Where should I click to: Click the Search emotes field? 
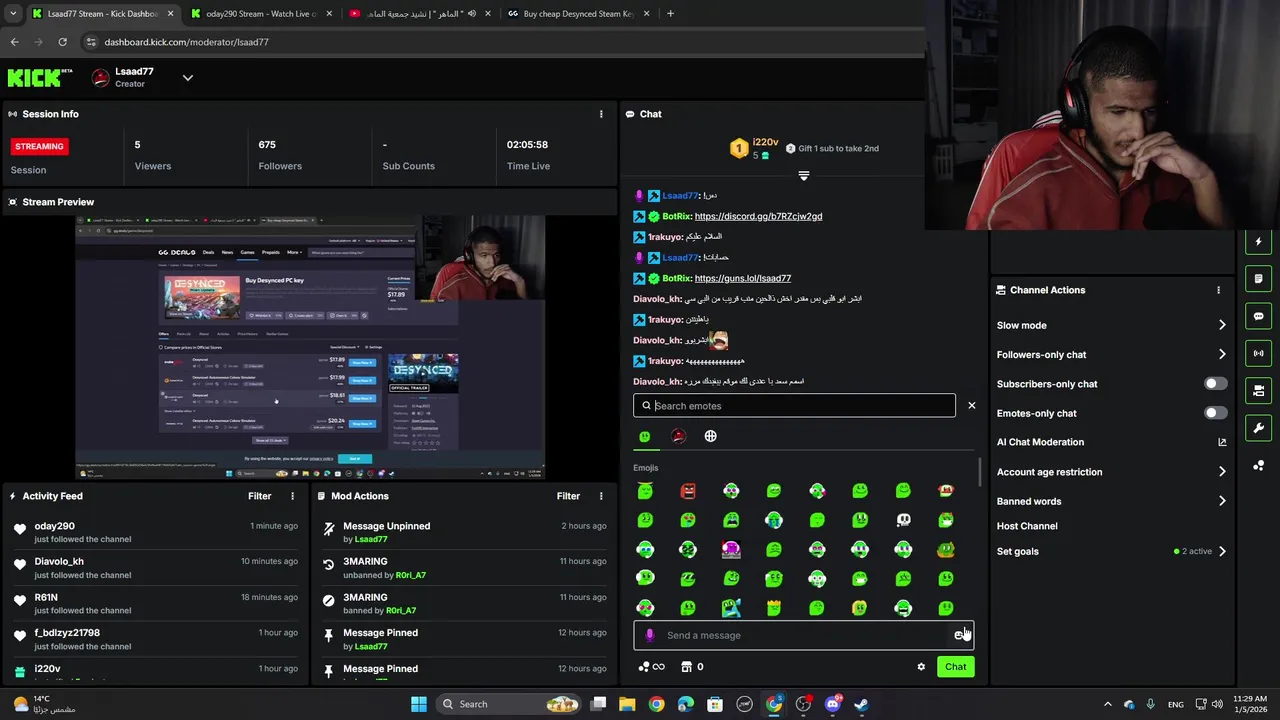coord(794,406)
